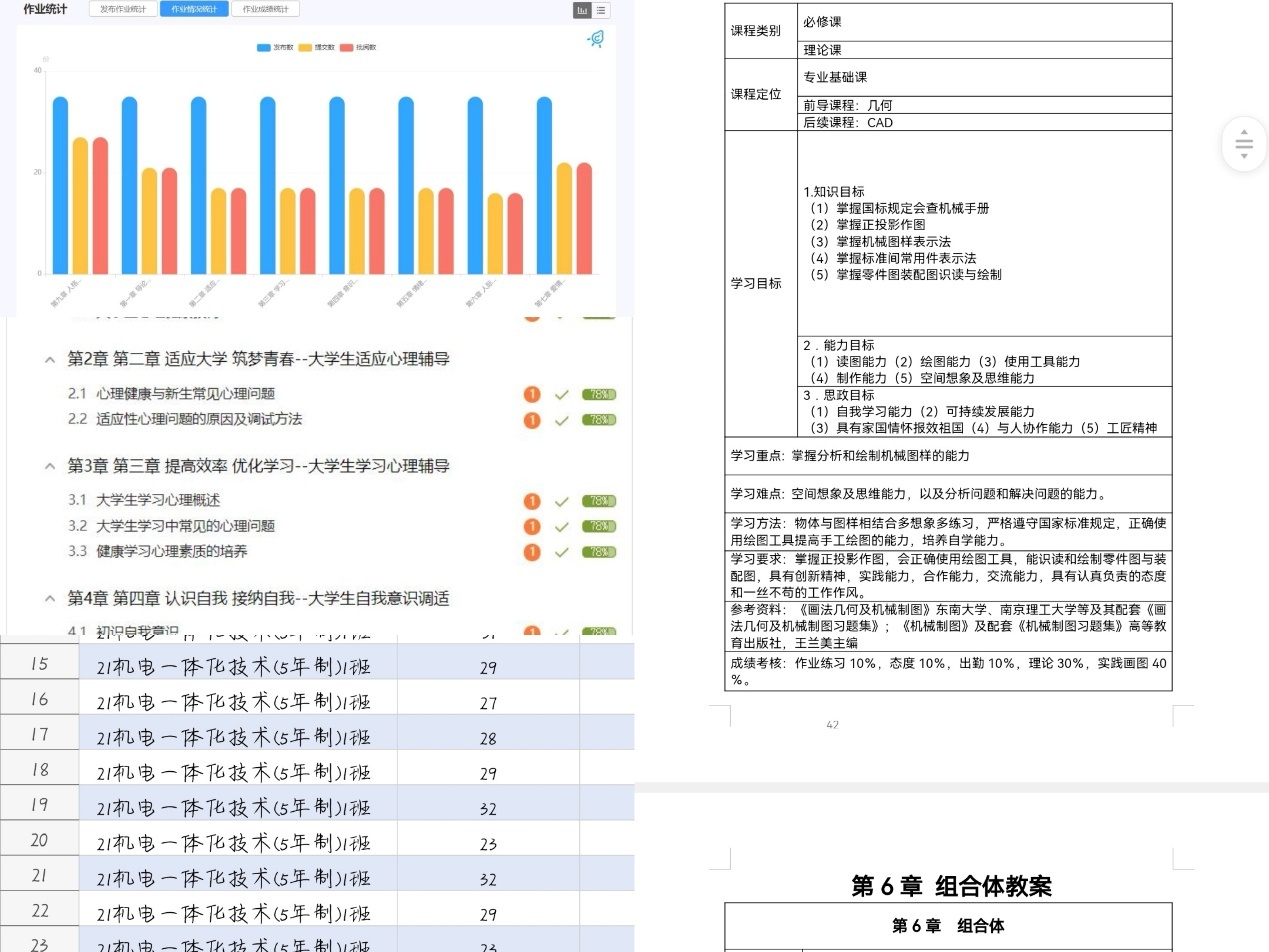
Task: Toggle 发布数 blue legend swatch
Action: 264,47
